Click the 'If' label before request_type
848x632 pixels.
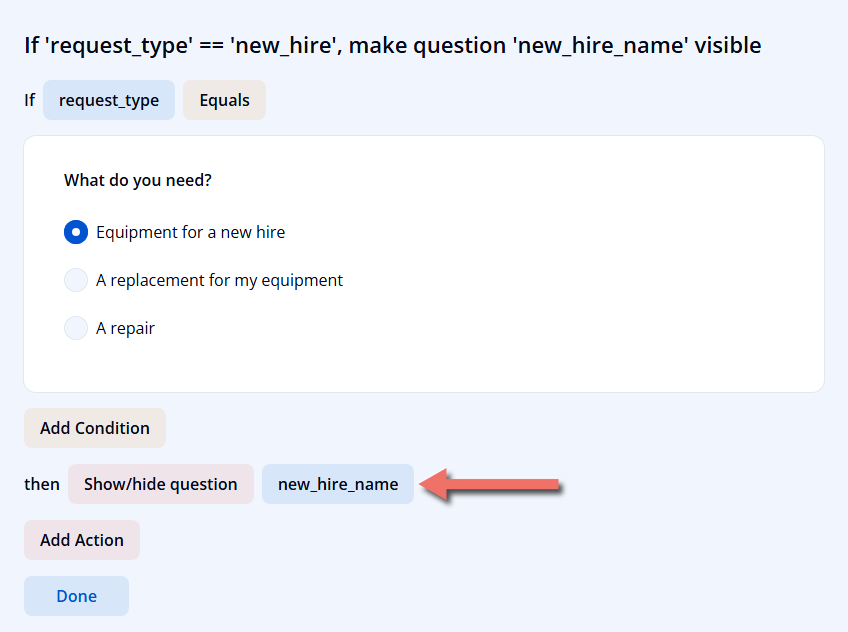pyautogui.click(x=29, y=100)
